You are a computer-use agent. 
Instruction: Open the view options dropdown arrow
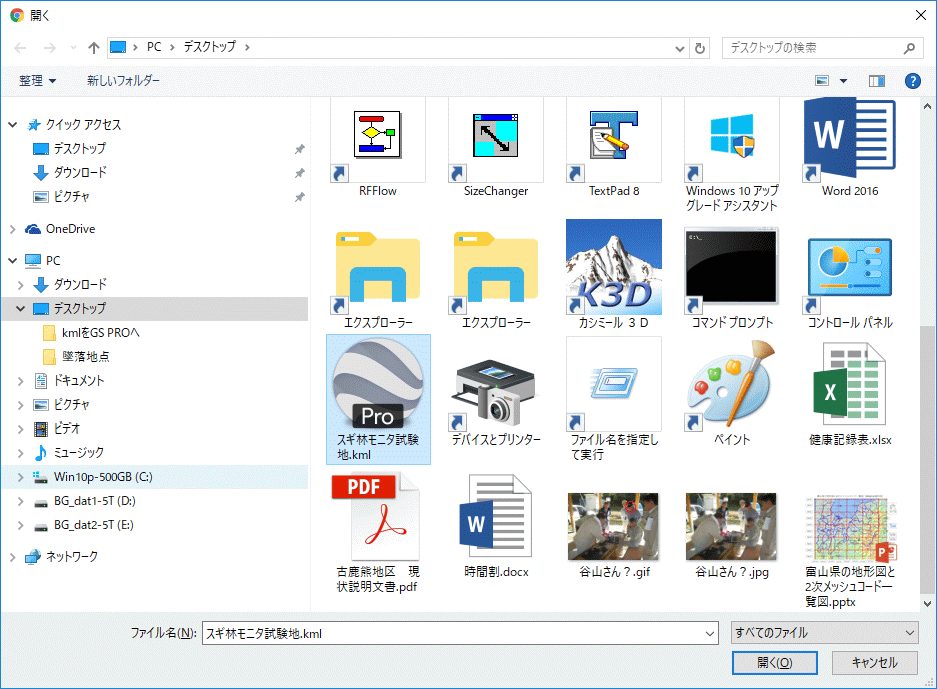point(843,81)
